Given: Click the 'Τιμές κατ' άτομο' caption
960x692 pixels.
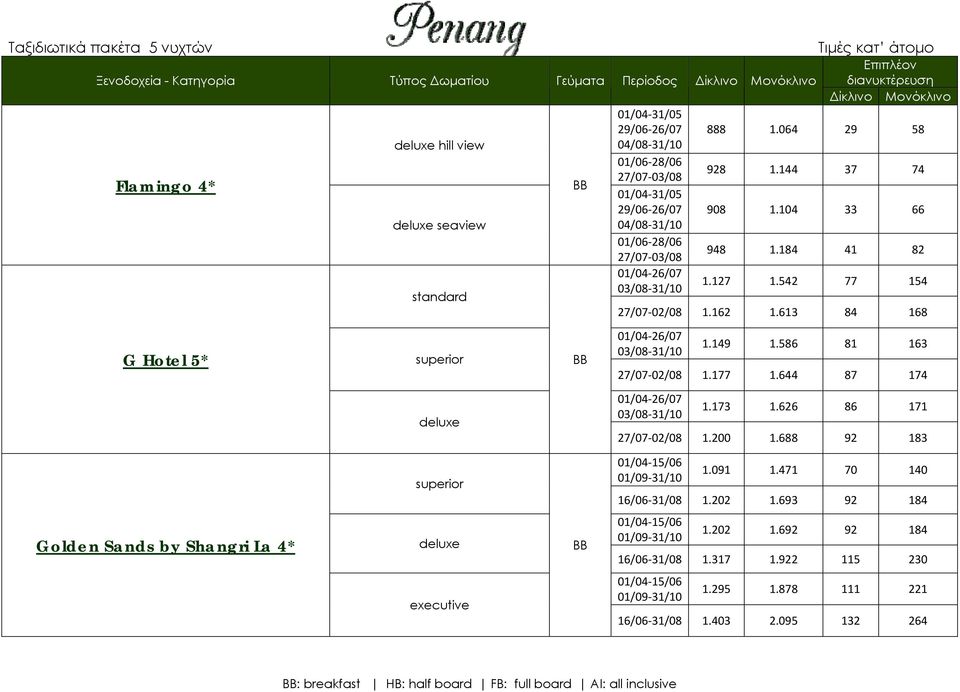Looking at the screenshot, I should 876,48.
